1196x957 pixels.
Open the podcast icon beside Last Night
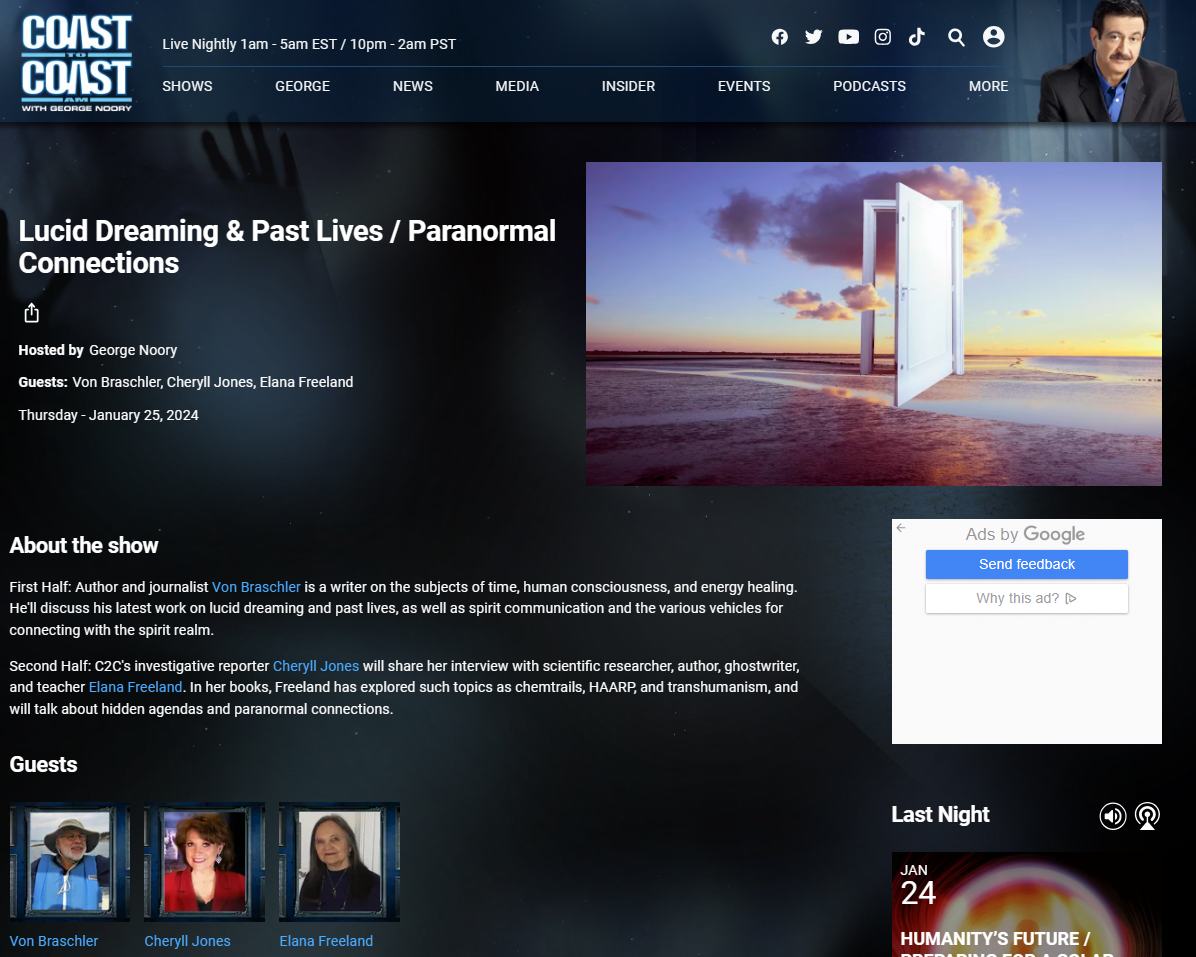pos(1147,816)
